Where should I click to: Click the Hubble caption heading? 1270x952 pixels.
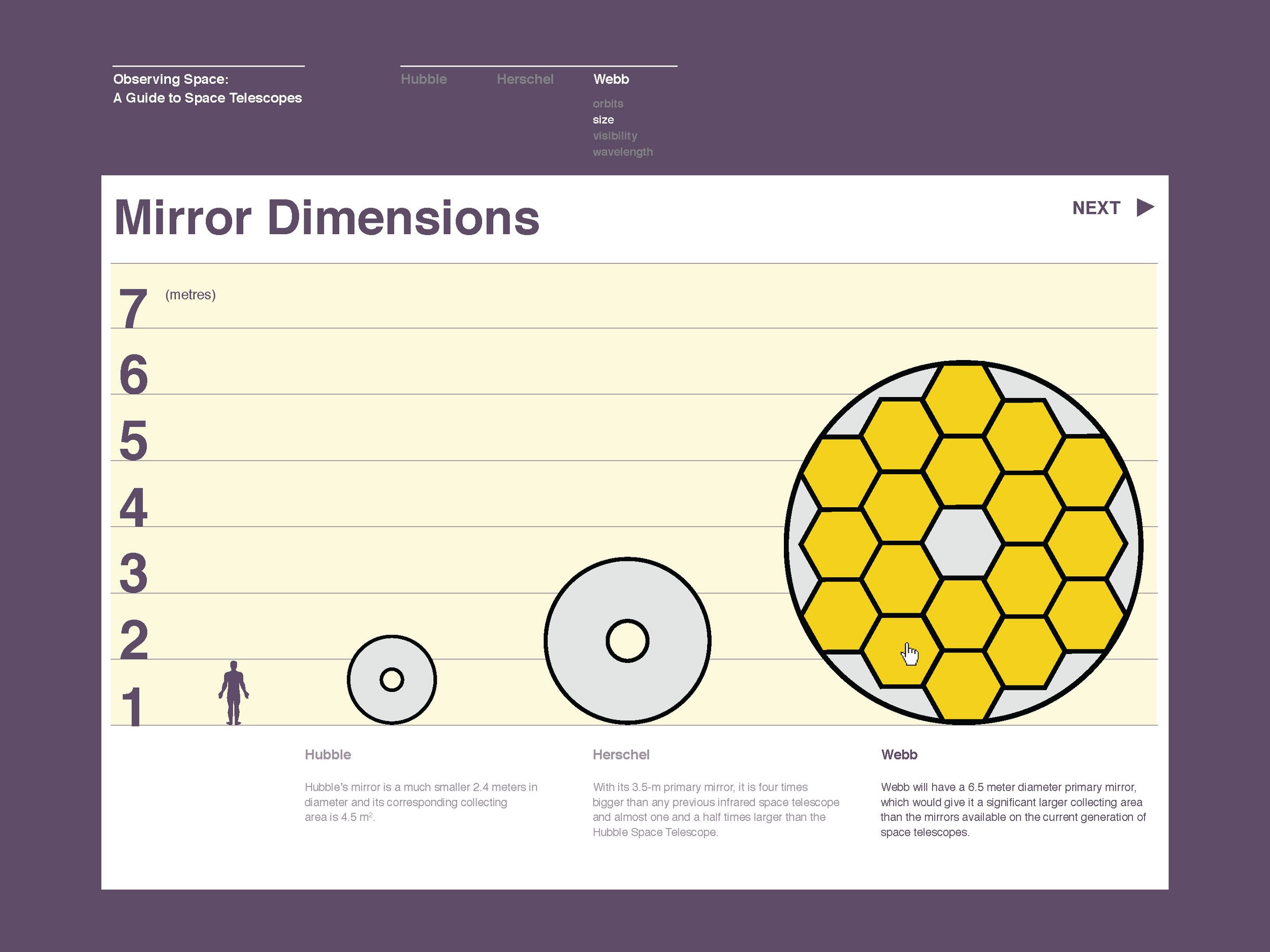(x=328, y=754)
